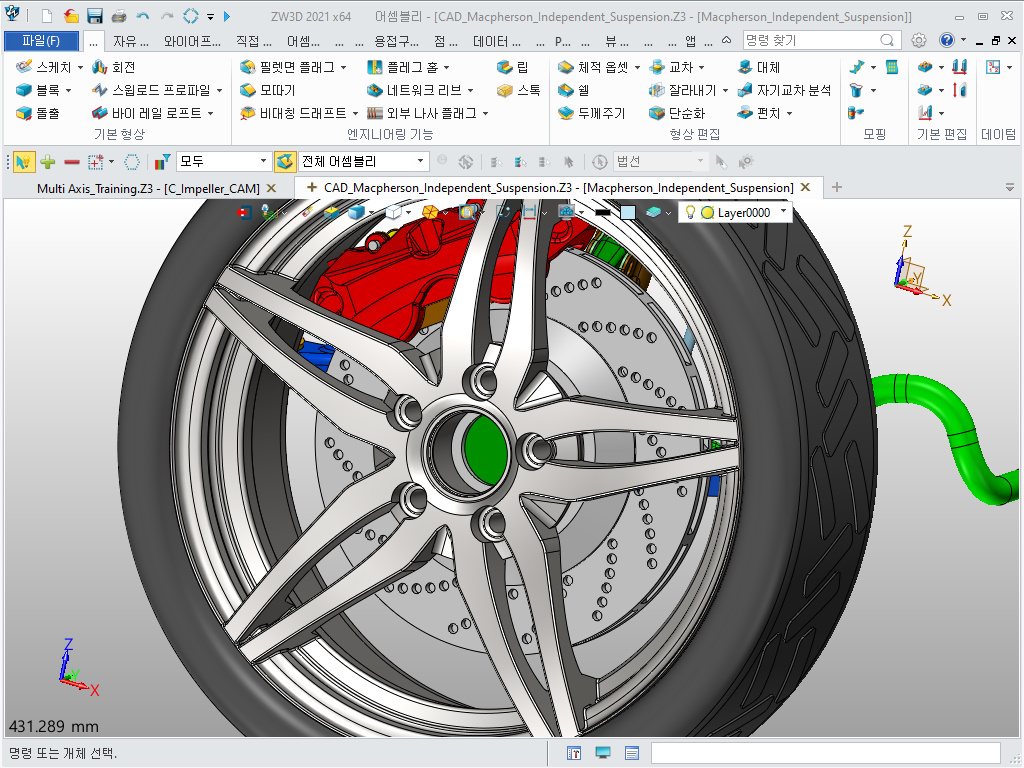Click the command search (명령 찾기) field

point(822,40)
